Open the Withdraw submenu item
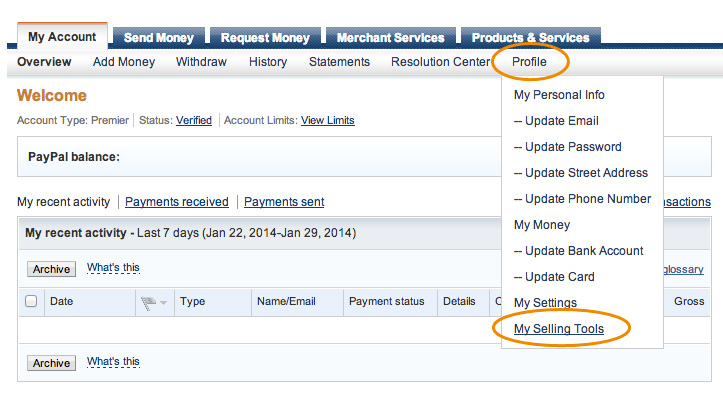The width and height of the screenshot is (723, 394). click(201, 62)
